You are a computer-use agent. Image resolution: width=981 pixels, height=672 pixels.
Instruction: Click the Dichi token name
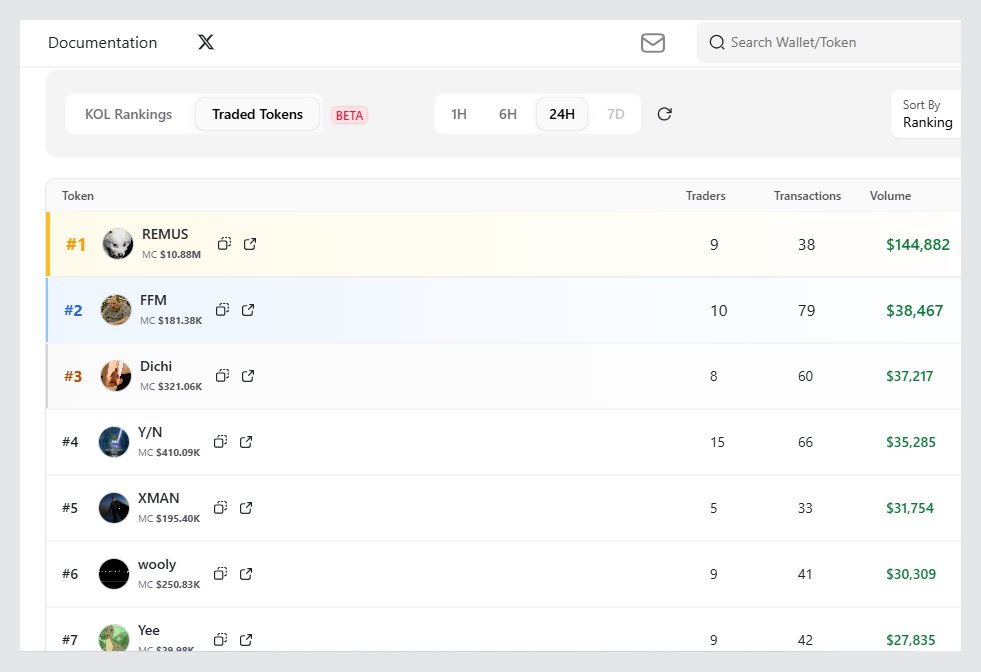[x=156, y=366]
